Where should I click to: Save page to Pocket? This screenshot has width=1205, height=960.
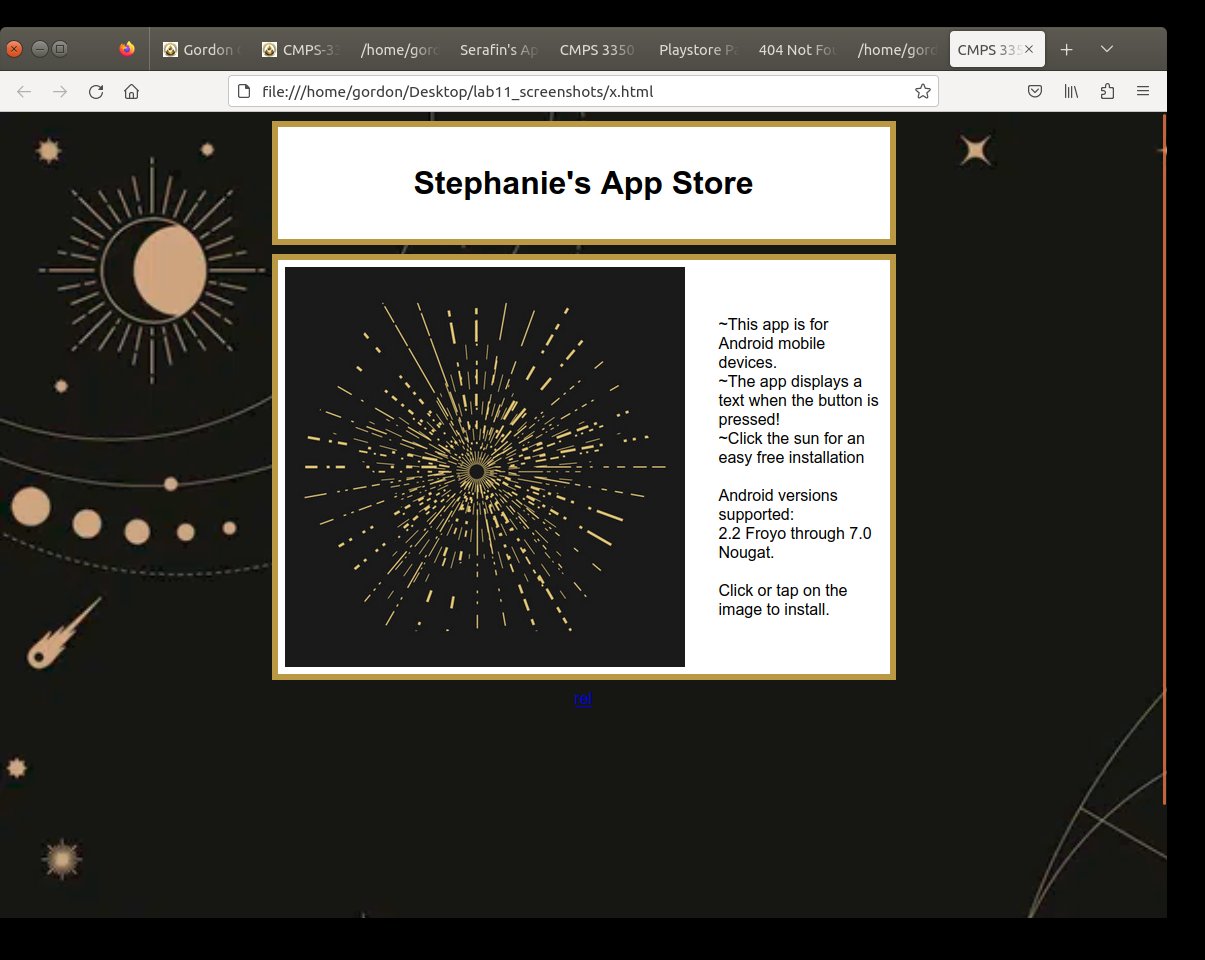pyautogui.click(x=1036, y=92)
